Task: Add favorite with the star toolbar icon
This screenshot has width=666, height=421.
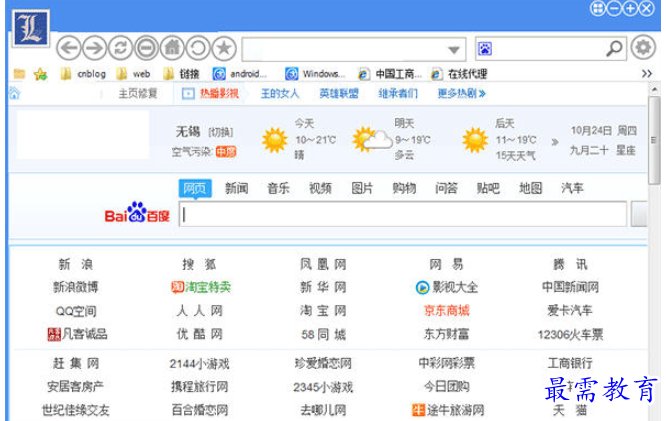Action: click(x=224, y=48)
